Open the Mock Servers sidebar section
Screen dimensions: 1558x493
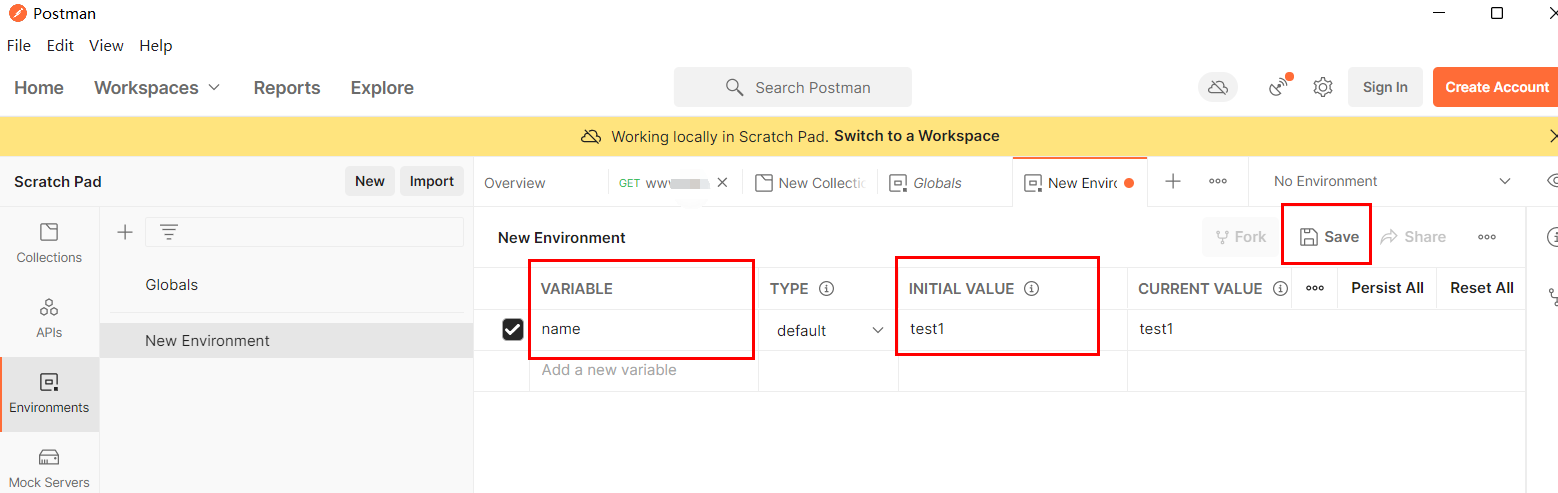click(x=49, y=468)
